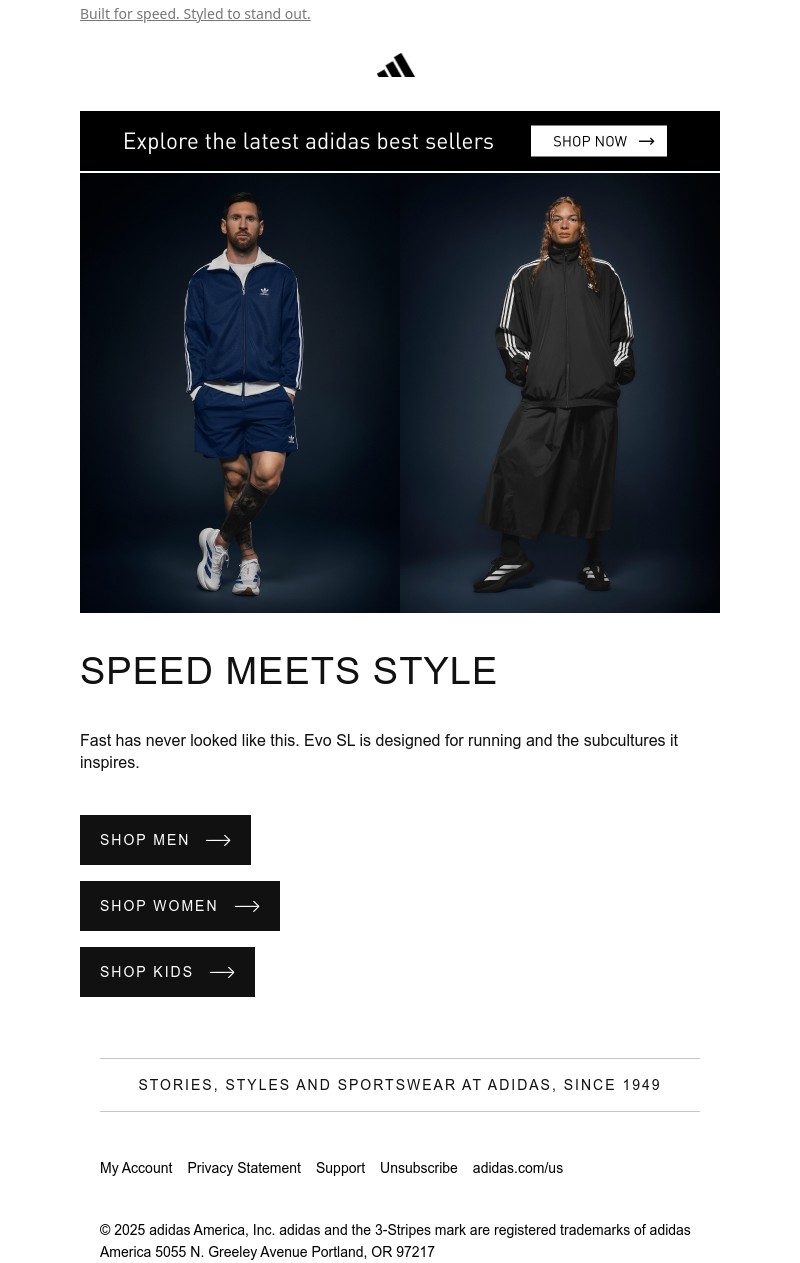
Task: Click the arrow icon beside SHOP WOMEN
Action: [247, 906]
